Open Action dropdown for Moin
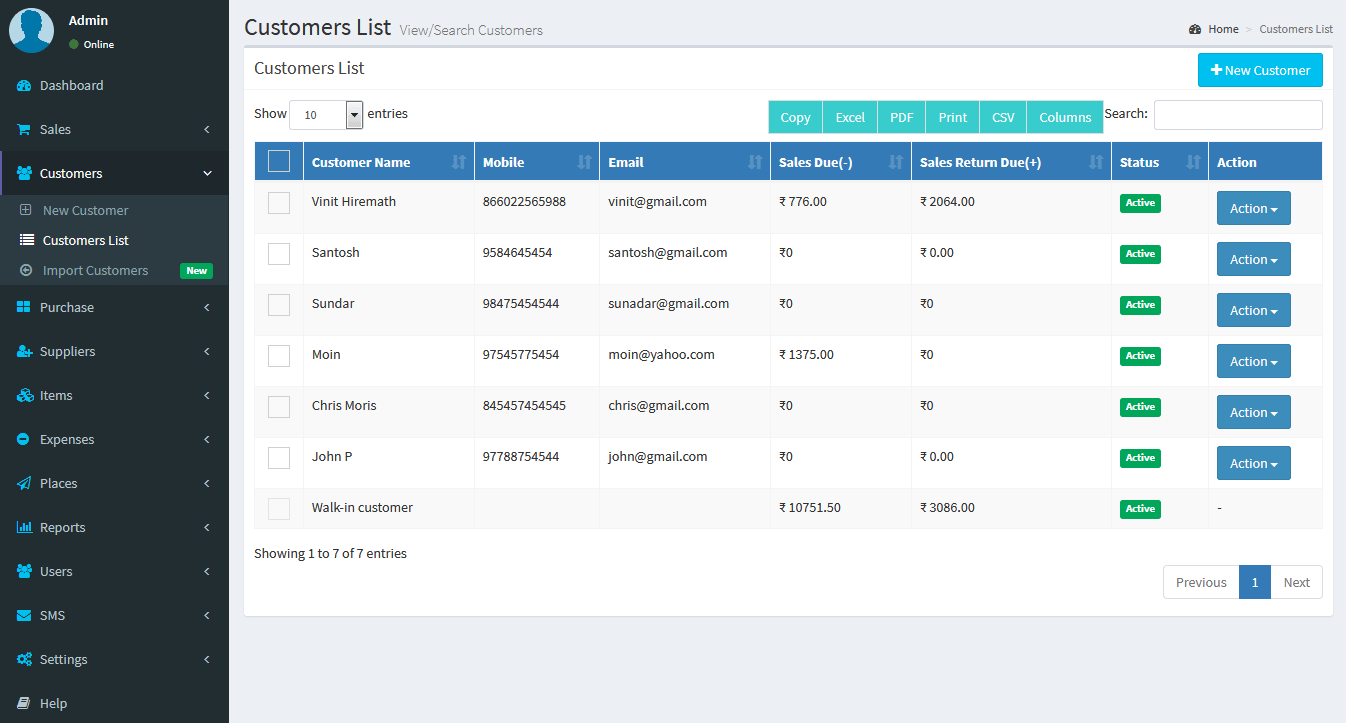Viewport: 1346px width, 723px height. (x=1254, y=361)
